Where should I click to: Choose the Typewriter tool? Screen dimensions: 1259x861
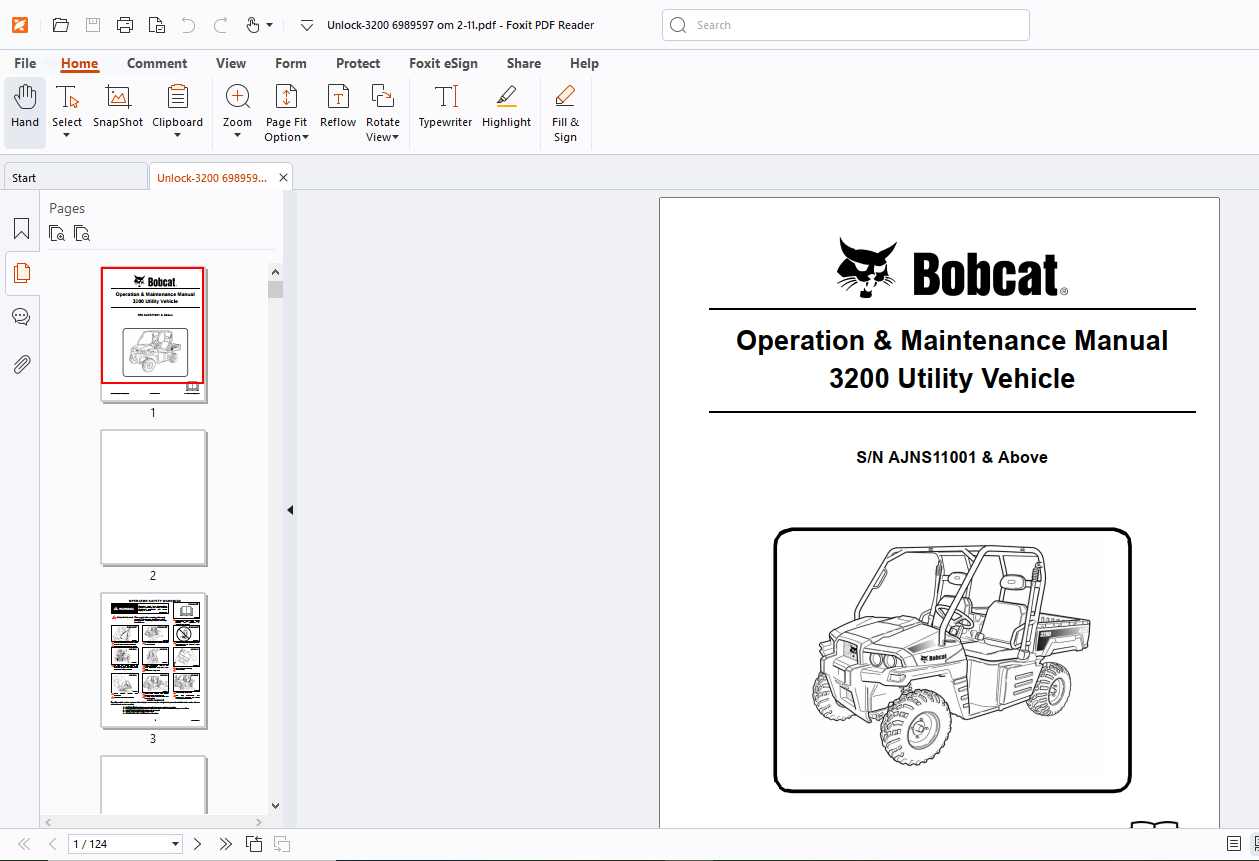tap(445, 108)
